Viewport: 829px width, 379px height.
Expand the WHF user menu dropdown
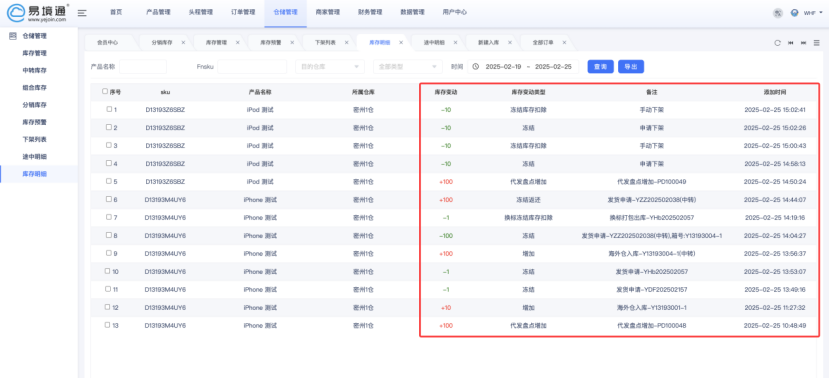[813, 13]
